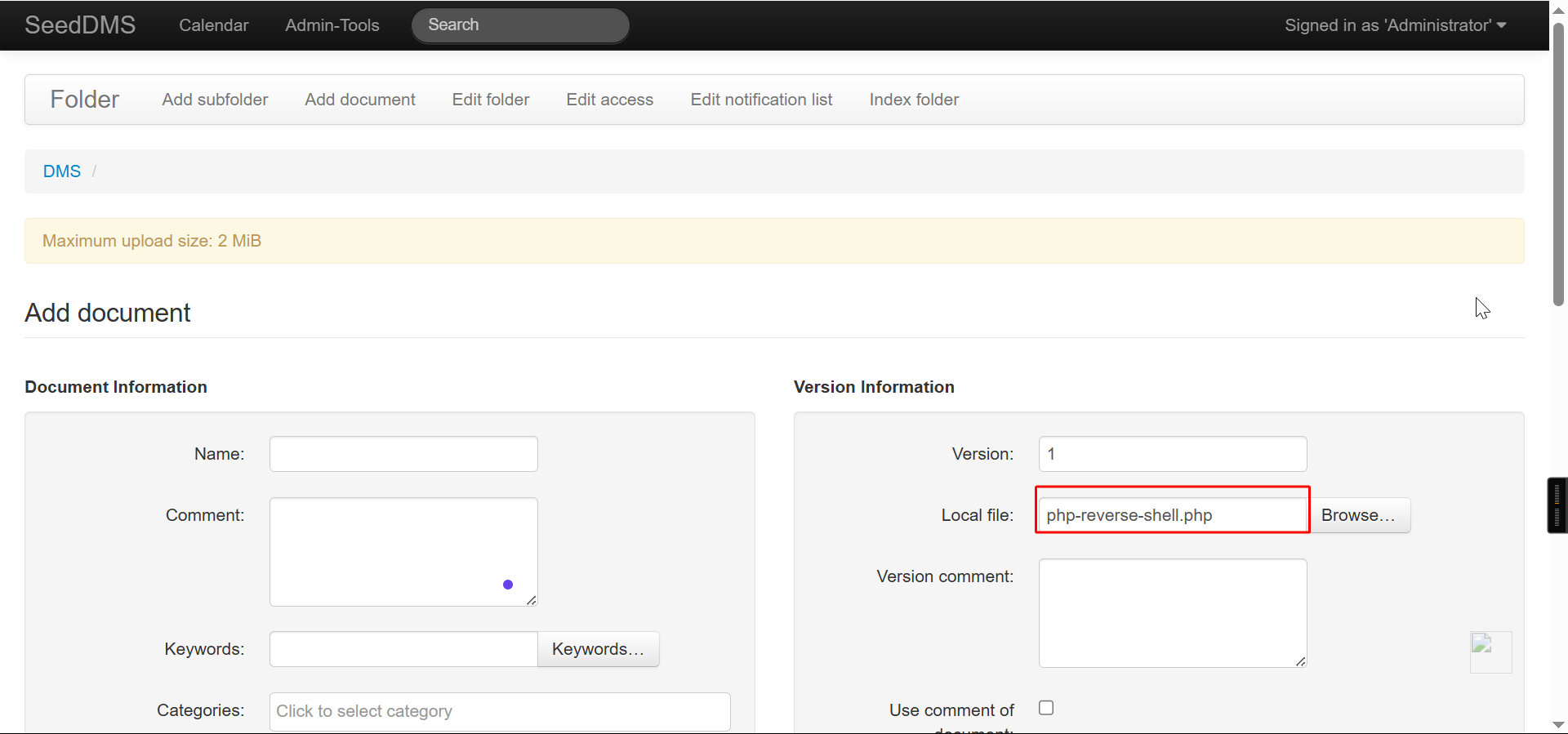
Task: Click the Version comment resize handle
Action: [x=1301, y=661]
